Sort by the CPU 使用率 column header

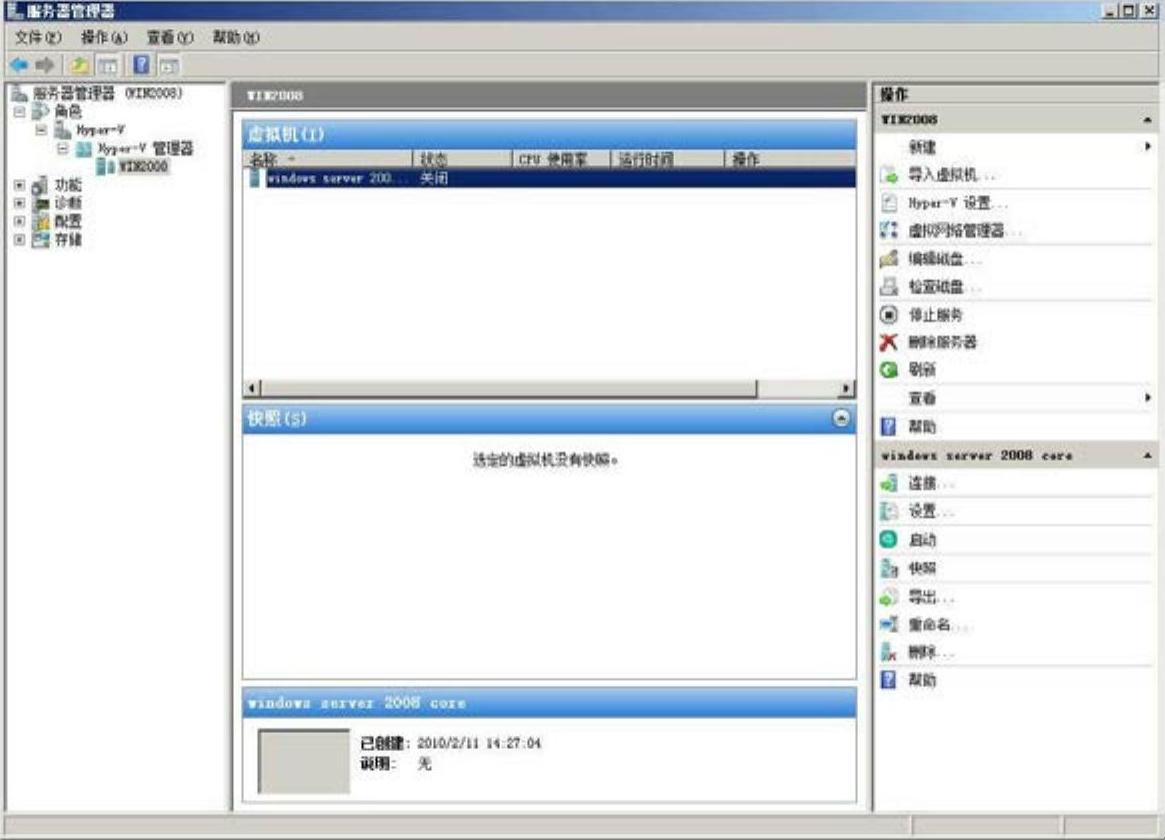[561, 159]
